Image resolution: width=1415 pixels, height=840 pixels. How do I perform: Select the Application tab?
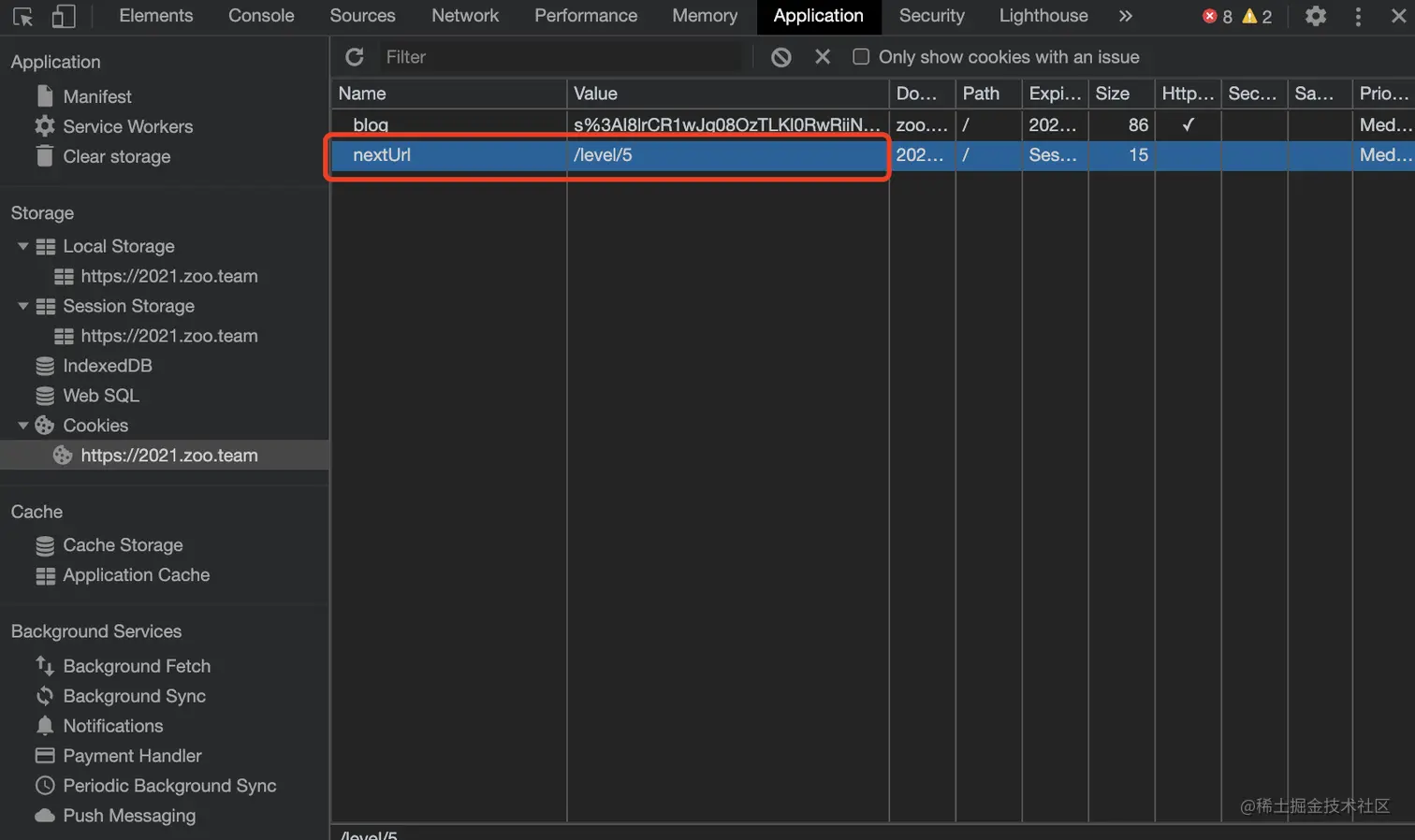[818, 16]
